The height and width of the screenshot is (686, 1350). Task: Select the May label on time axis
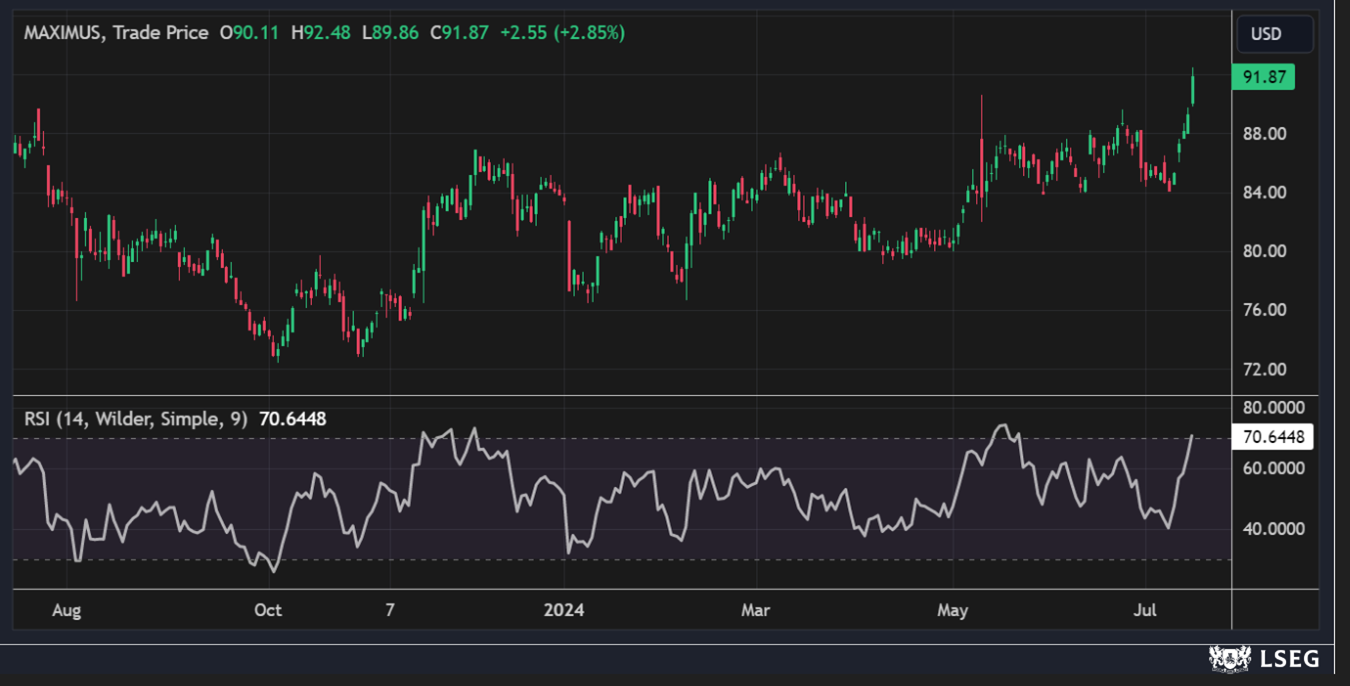click(953, 610)
